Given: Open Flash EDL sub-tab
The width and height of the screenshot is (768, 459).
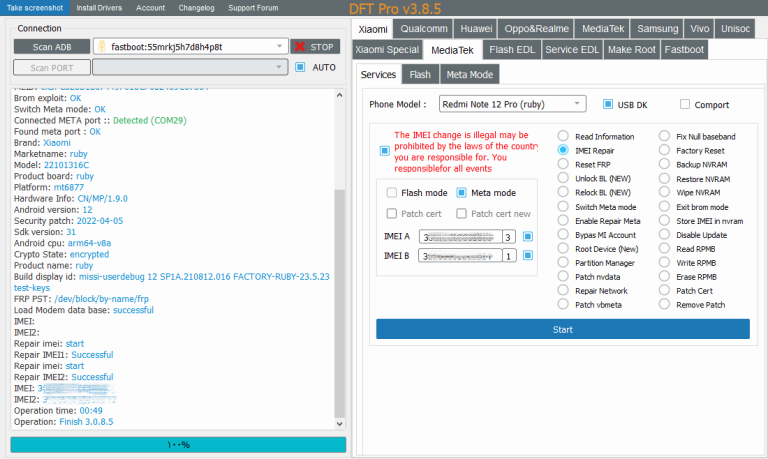Looking at the screenshot, I should tap(512, 49).
